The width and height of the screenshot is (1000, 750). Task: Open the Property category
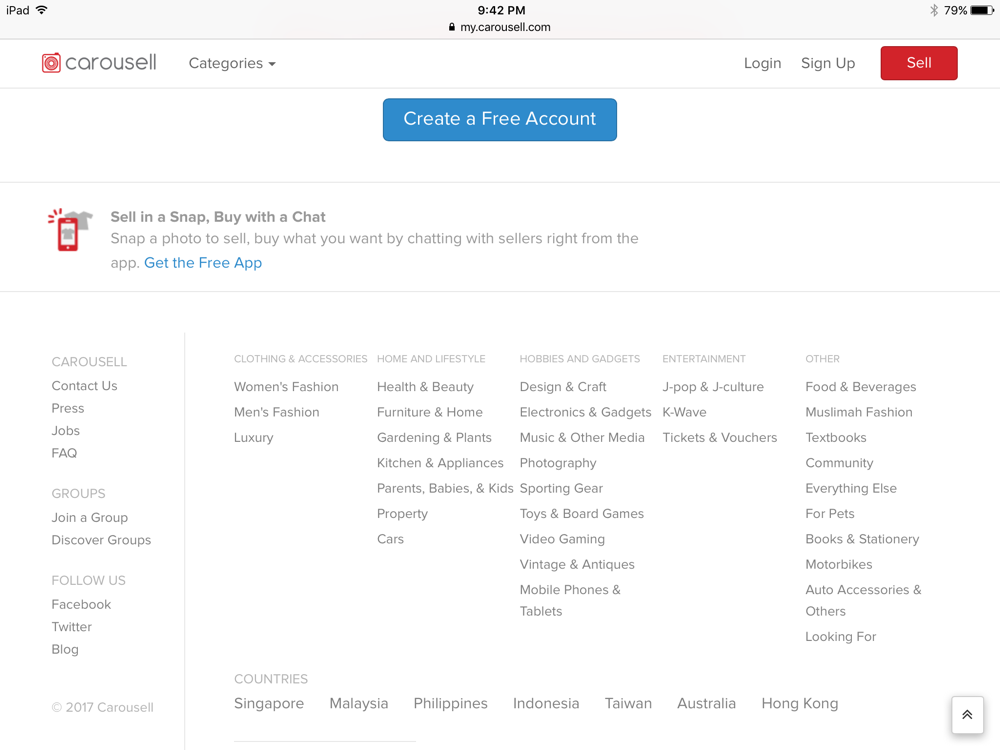(x=402, y=513)
